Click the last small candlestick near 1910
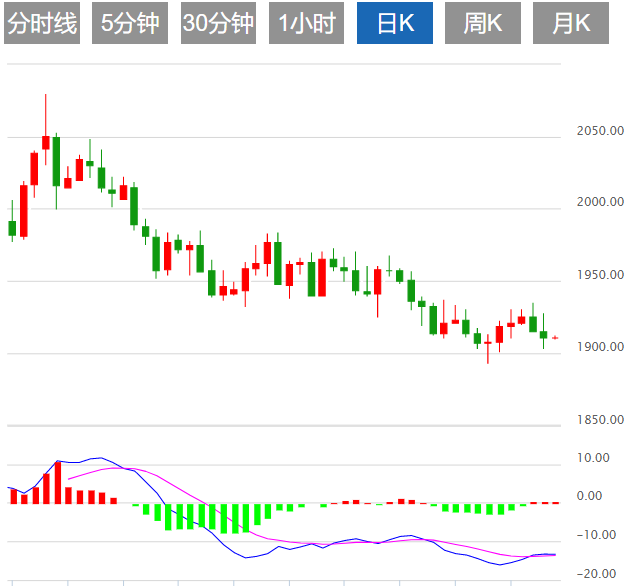 point(555,338)
